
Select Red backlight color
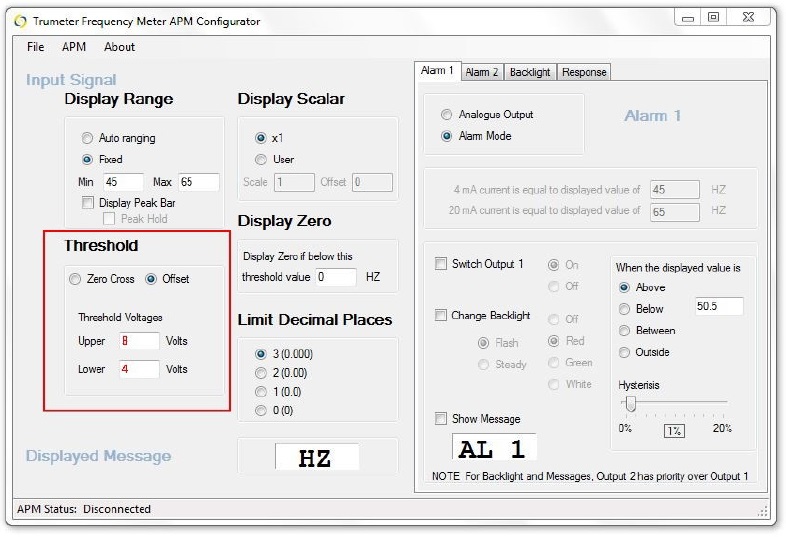[553, 341]
